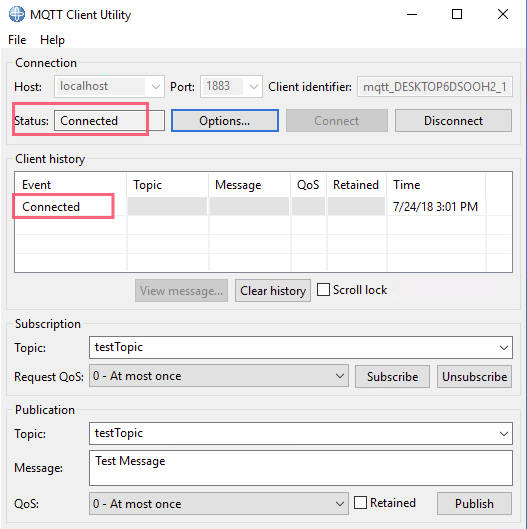Click the 7/24/18 3:01 PM time cell
The width and height of the screenshot is (527, 529).
click(436, 206)
